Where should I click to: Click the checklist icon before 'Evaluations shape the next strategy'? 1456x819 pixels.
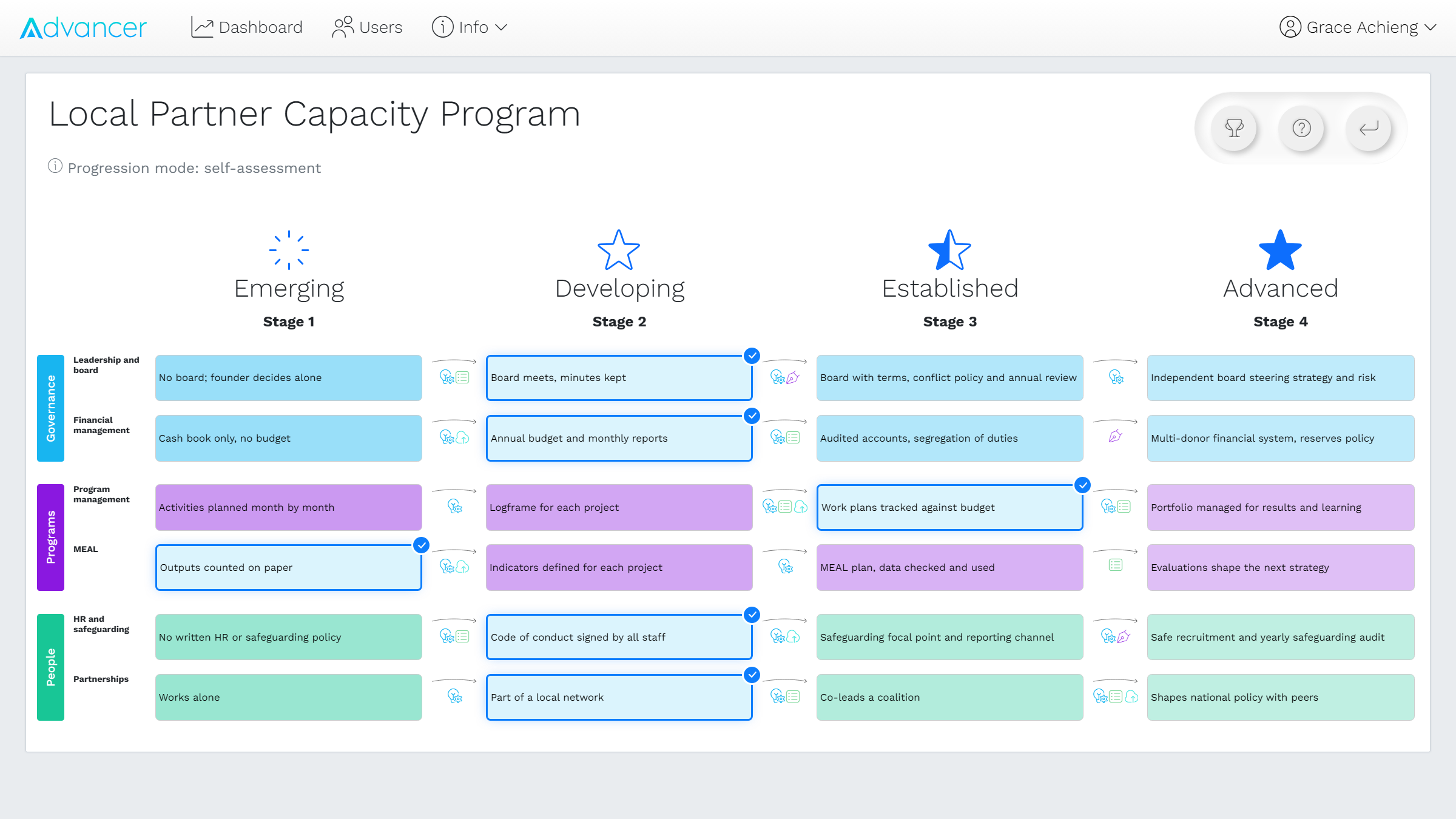(1115, 565)
